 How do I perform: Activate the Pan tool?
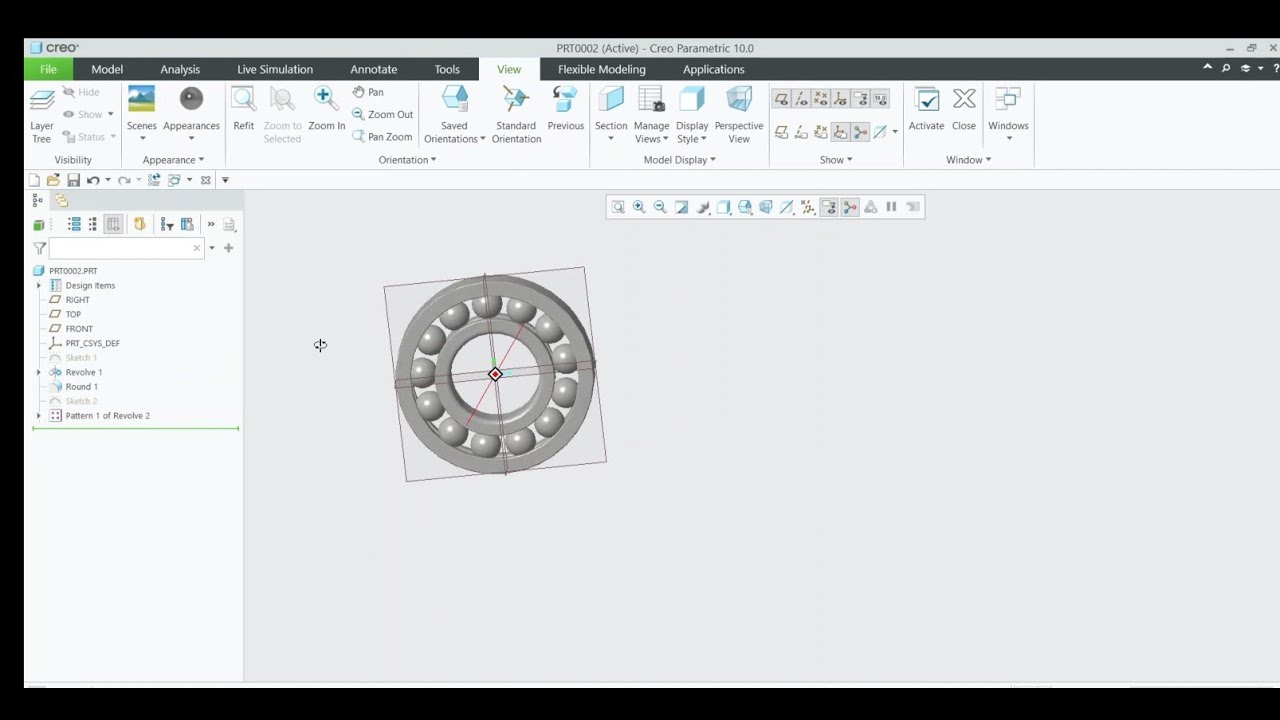coord(368,92)
